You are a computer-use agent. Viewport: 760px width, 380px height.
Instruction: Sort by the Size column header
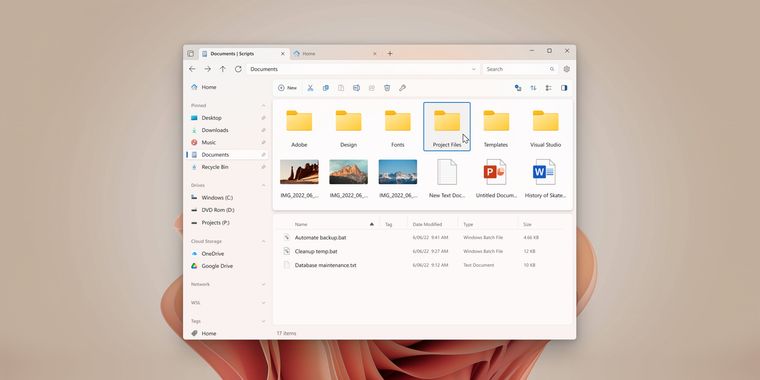(527, 224)
